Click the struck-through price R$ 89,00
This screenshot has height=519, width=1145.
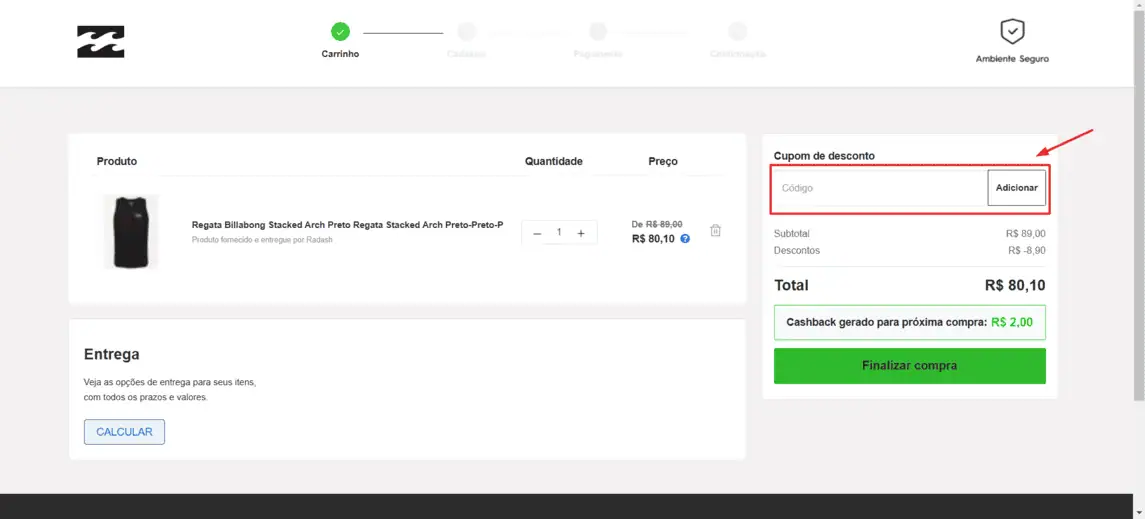pos(664,224)
